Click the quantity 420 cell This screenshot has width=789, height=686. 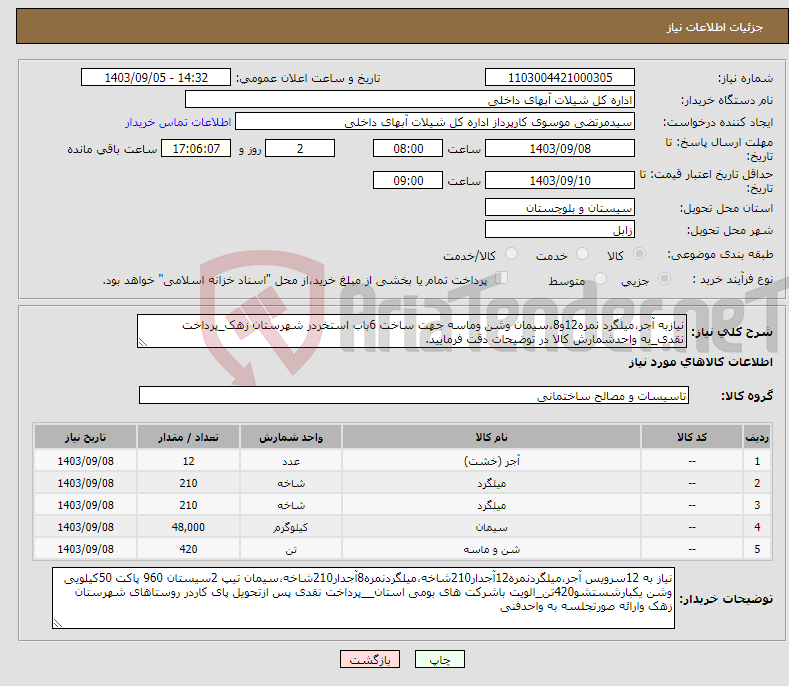(x=188, y=549)
